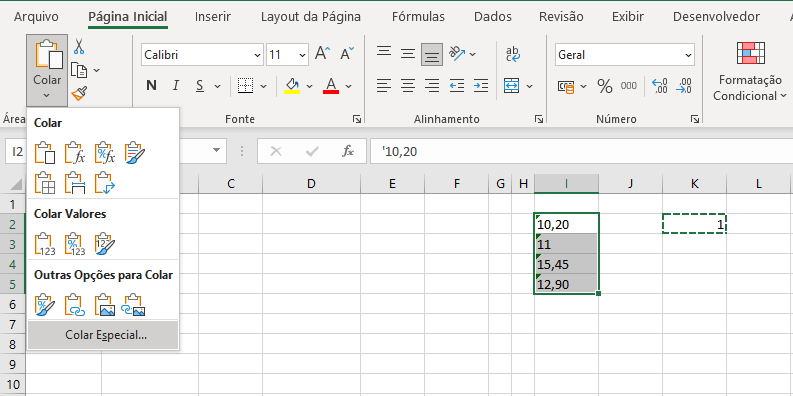
Task: Click Merge and Center icon
Action: (512, 85)
